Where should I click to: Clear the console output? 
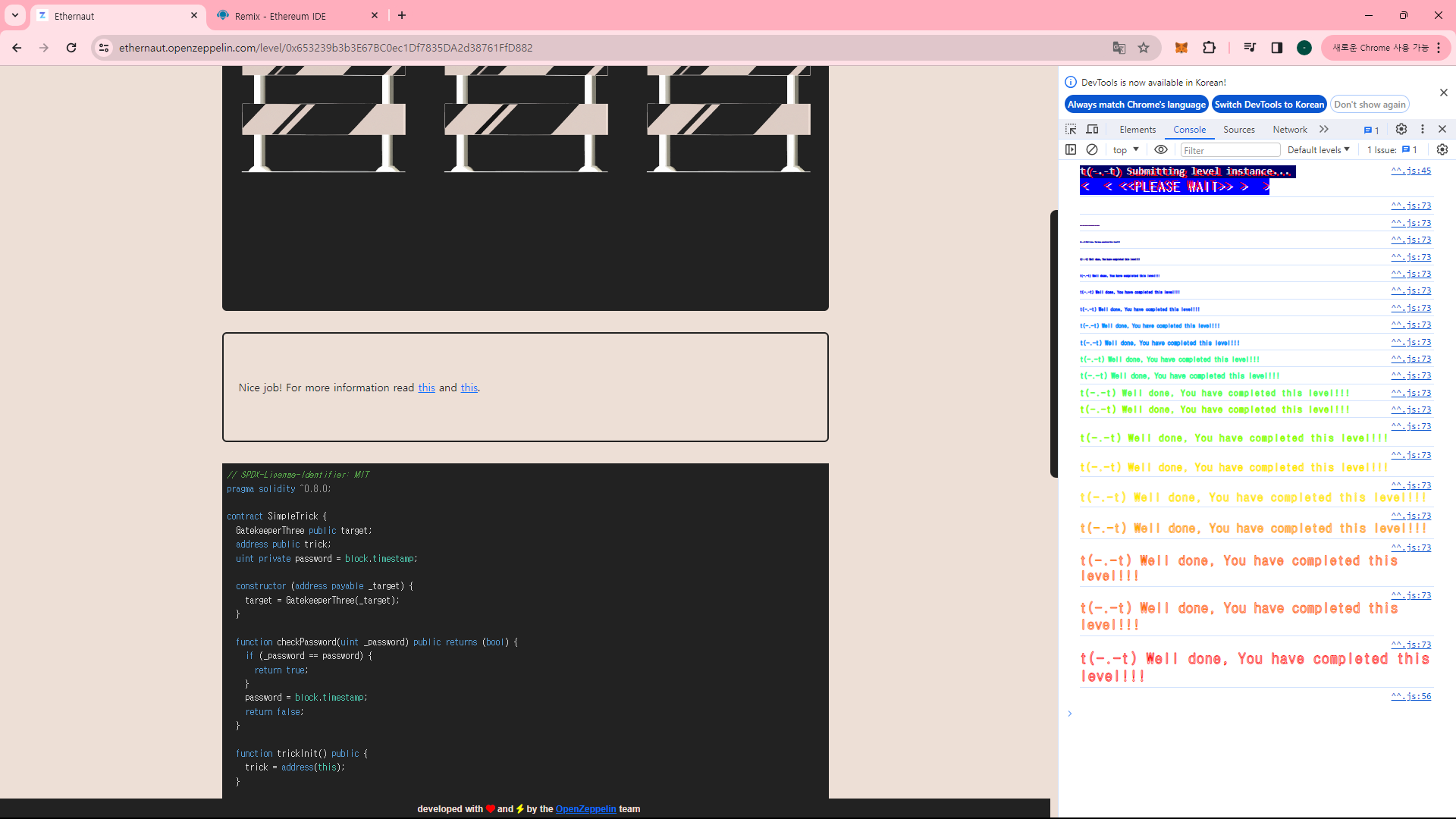[1092, 150]
